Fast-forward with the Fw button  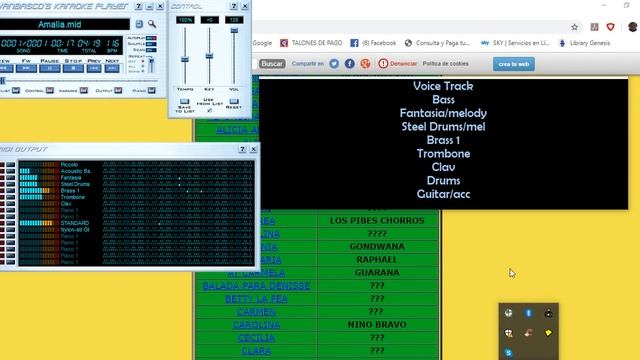pyautogui.click(x=26, y=68)
